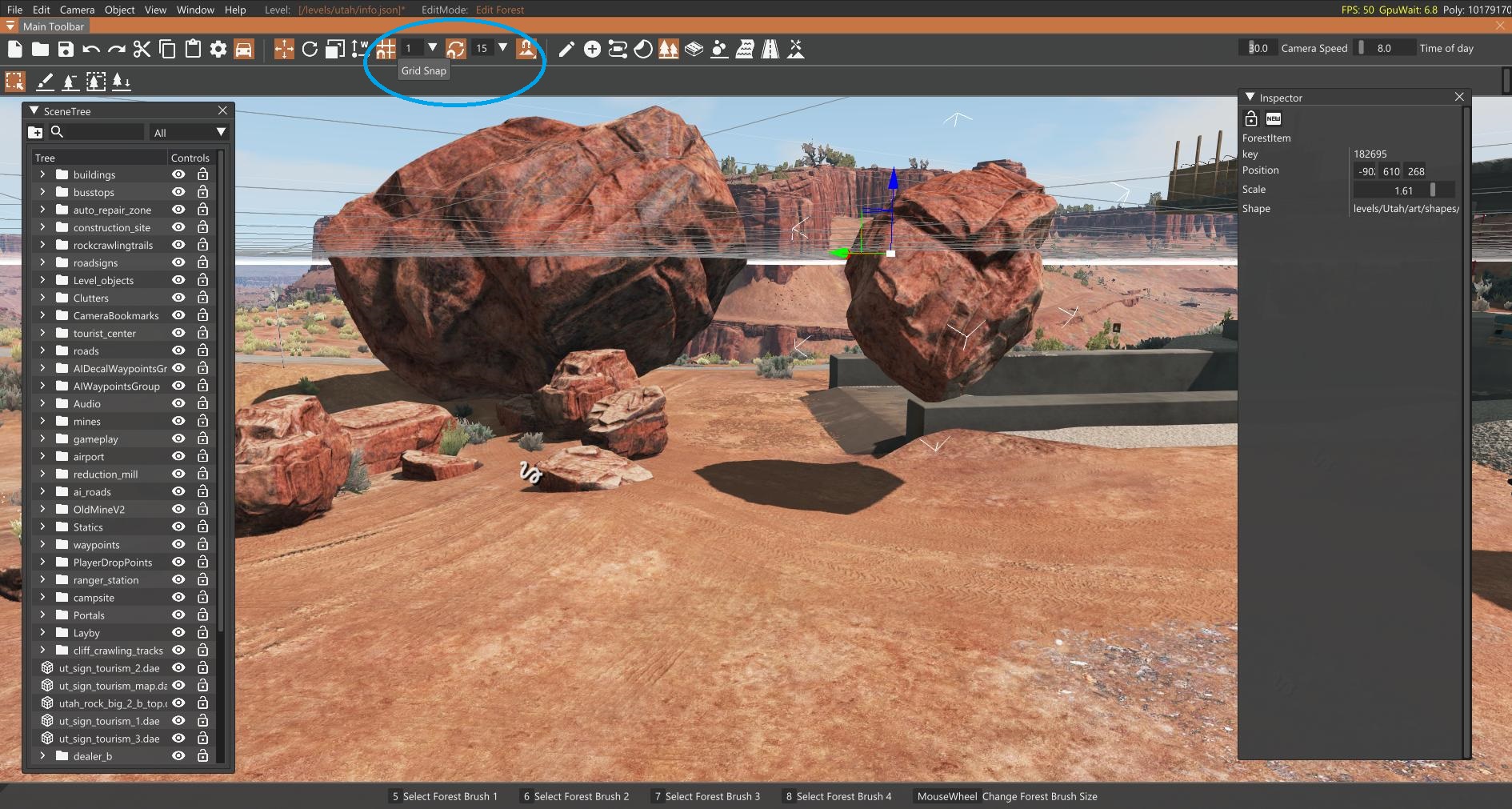The image size is (1512, 809).
Task: Select the pencil edit tool
Action: tap(566, 49)
